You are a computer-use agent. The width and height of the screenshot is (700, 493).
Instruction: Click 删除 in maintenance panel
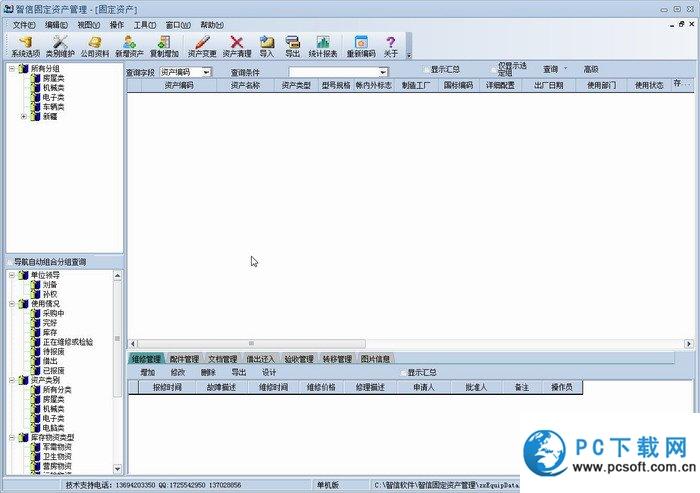pos(208,372)
